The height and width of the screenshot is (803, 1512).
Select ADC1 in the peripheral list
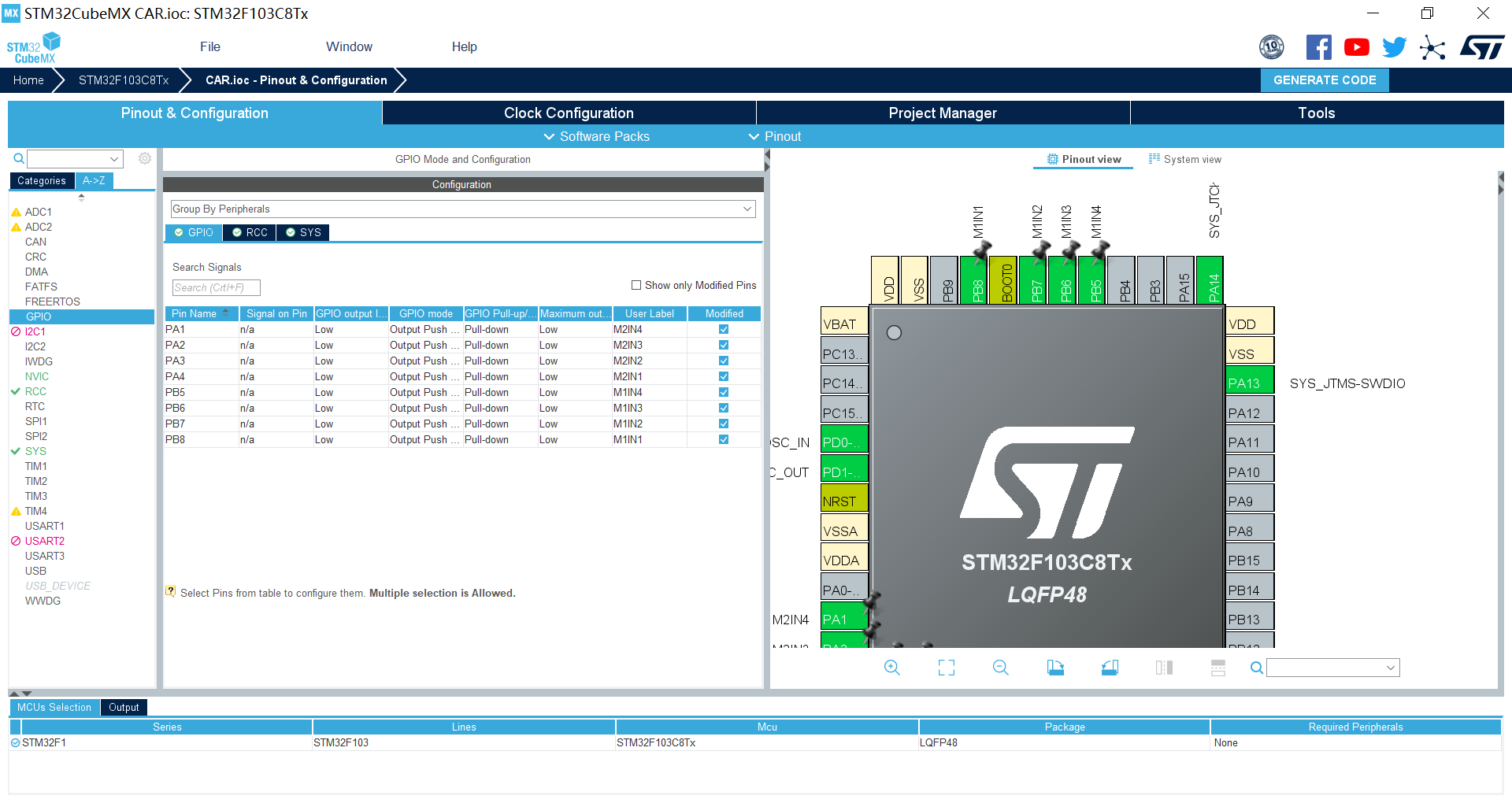click(38, 212)
